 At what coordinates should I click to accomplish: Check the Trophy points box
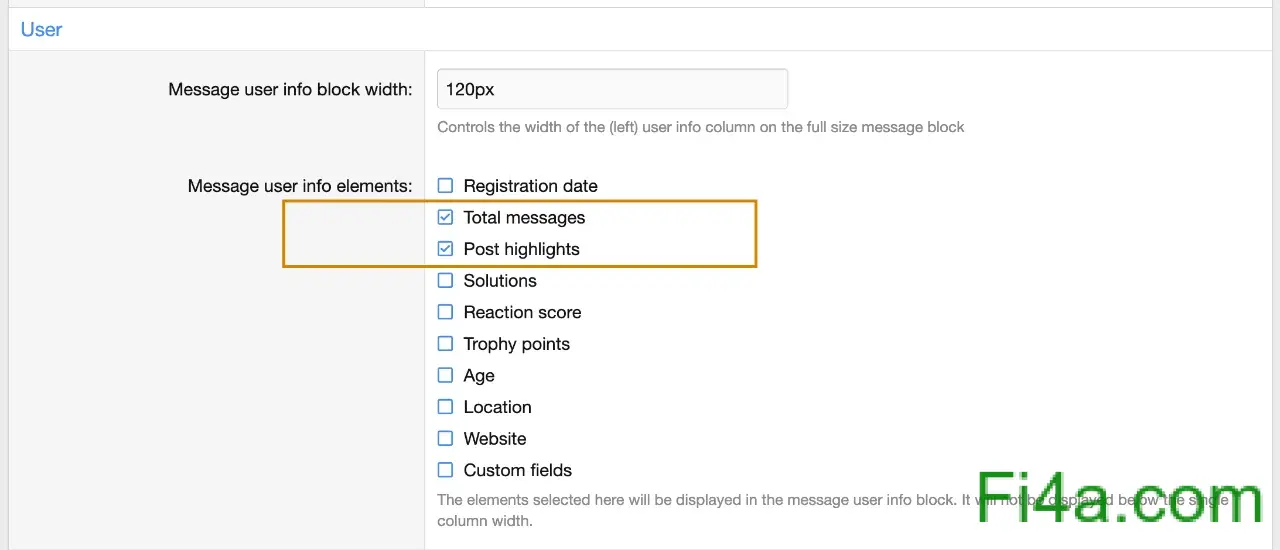pyautogui.click(x=445, y=344)
